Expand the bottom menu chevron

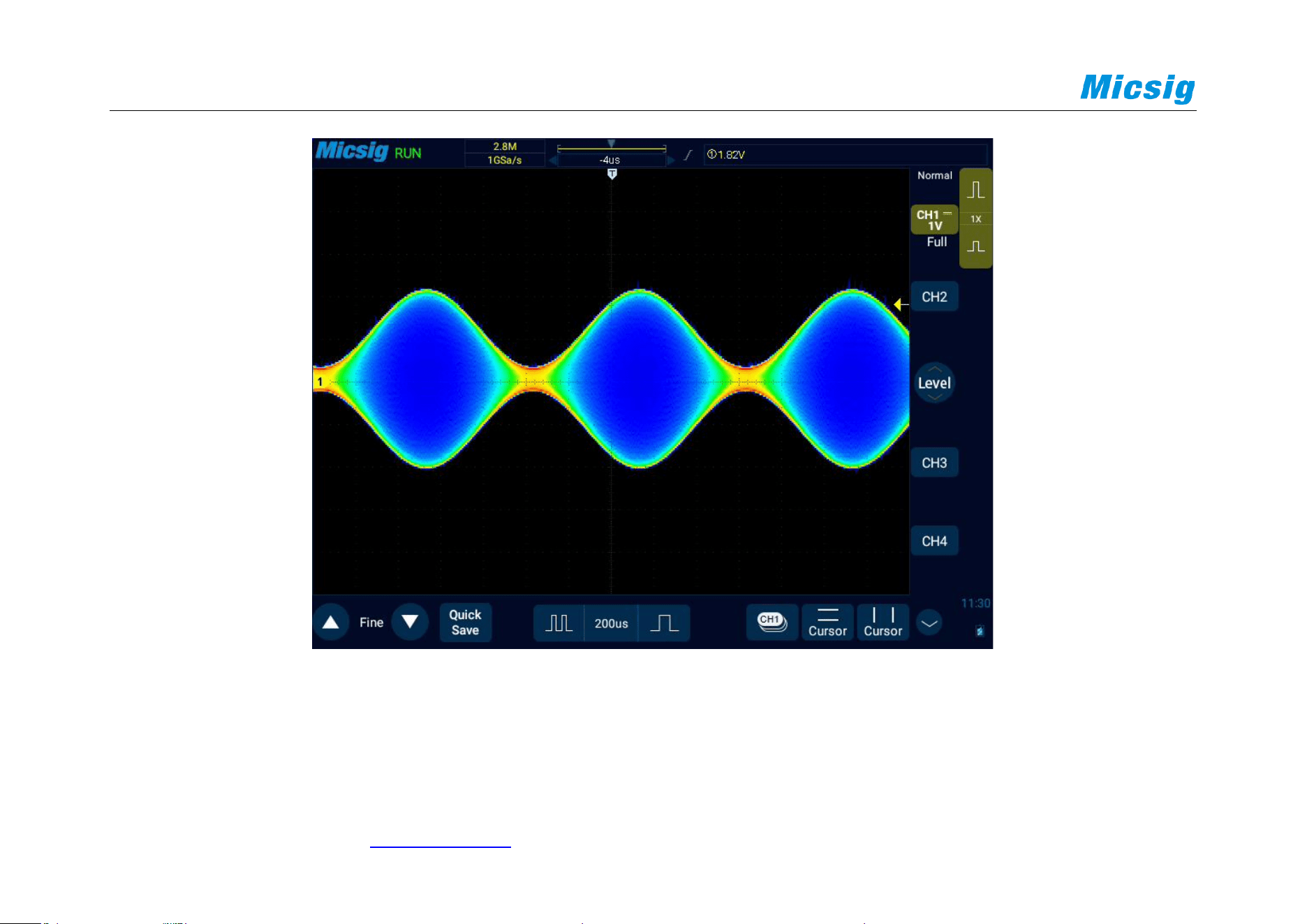pos(929,623)
